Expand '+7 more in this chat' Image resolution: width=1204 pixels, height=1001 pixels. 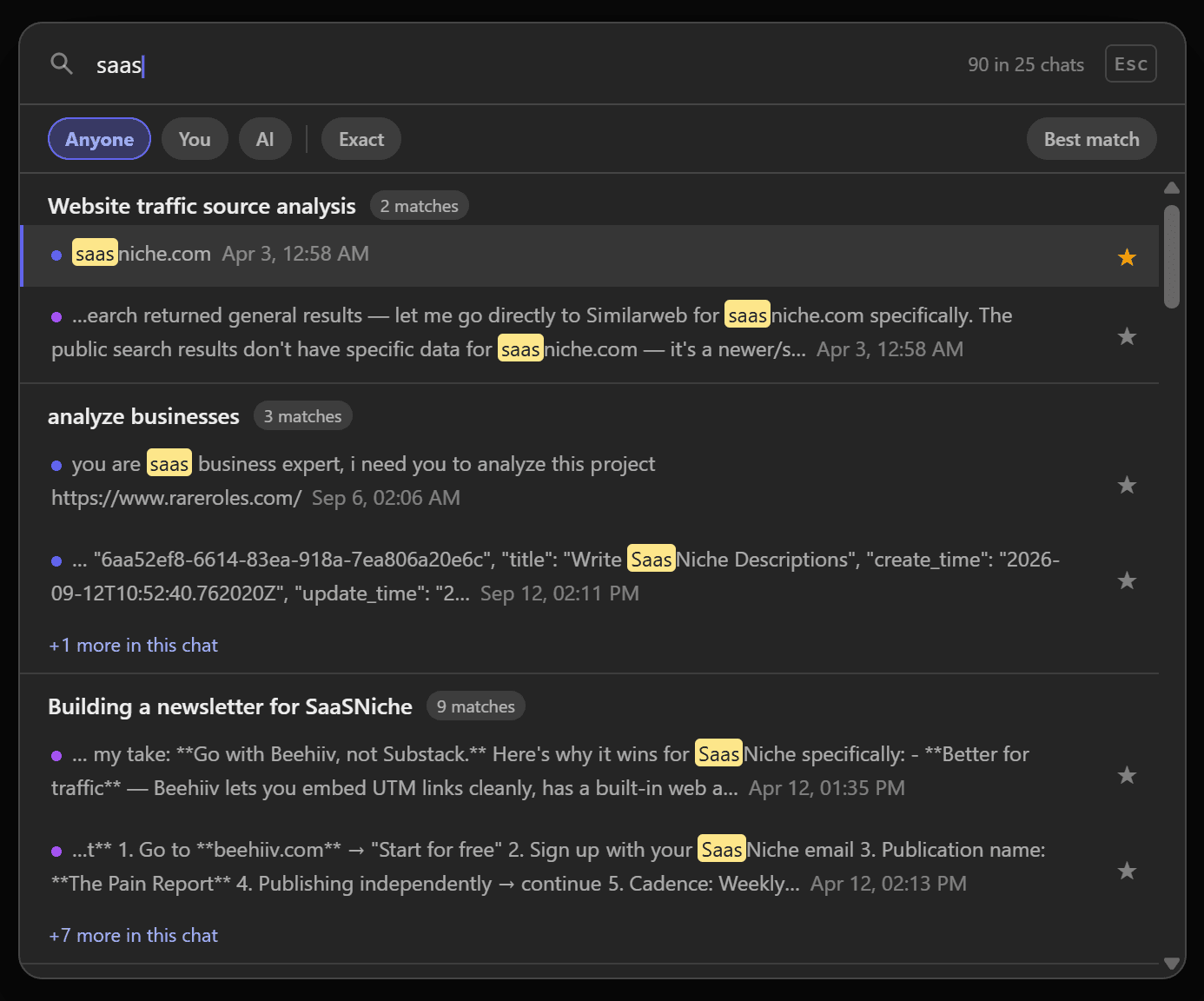click(133, 935)
